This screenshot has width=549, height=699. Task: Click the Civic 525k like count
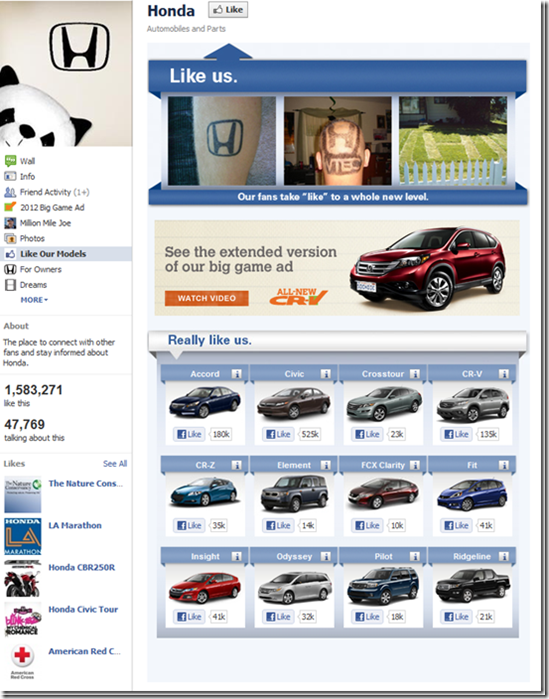[310, 434]
